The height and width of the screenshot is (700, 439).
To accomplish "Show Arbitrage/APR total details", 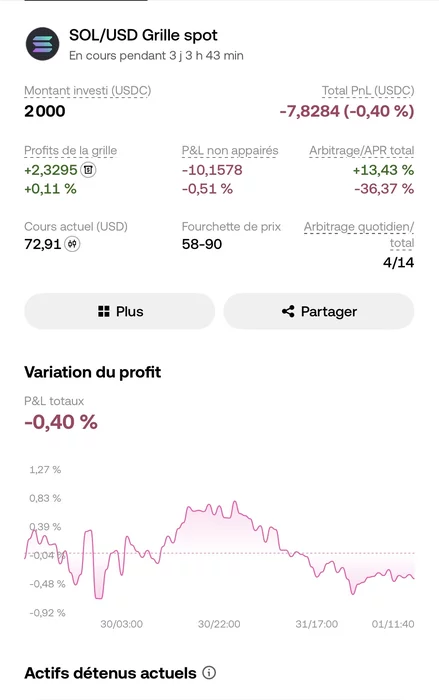I will (x=362, y=150).
